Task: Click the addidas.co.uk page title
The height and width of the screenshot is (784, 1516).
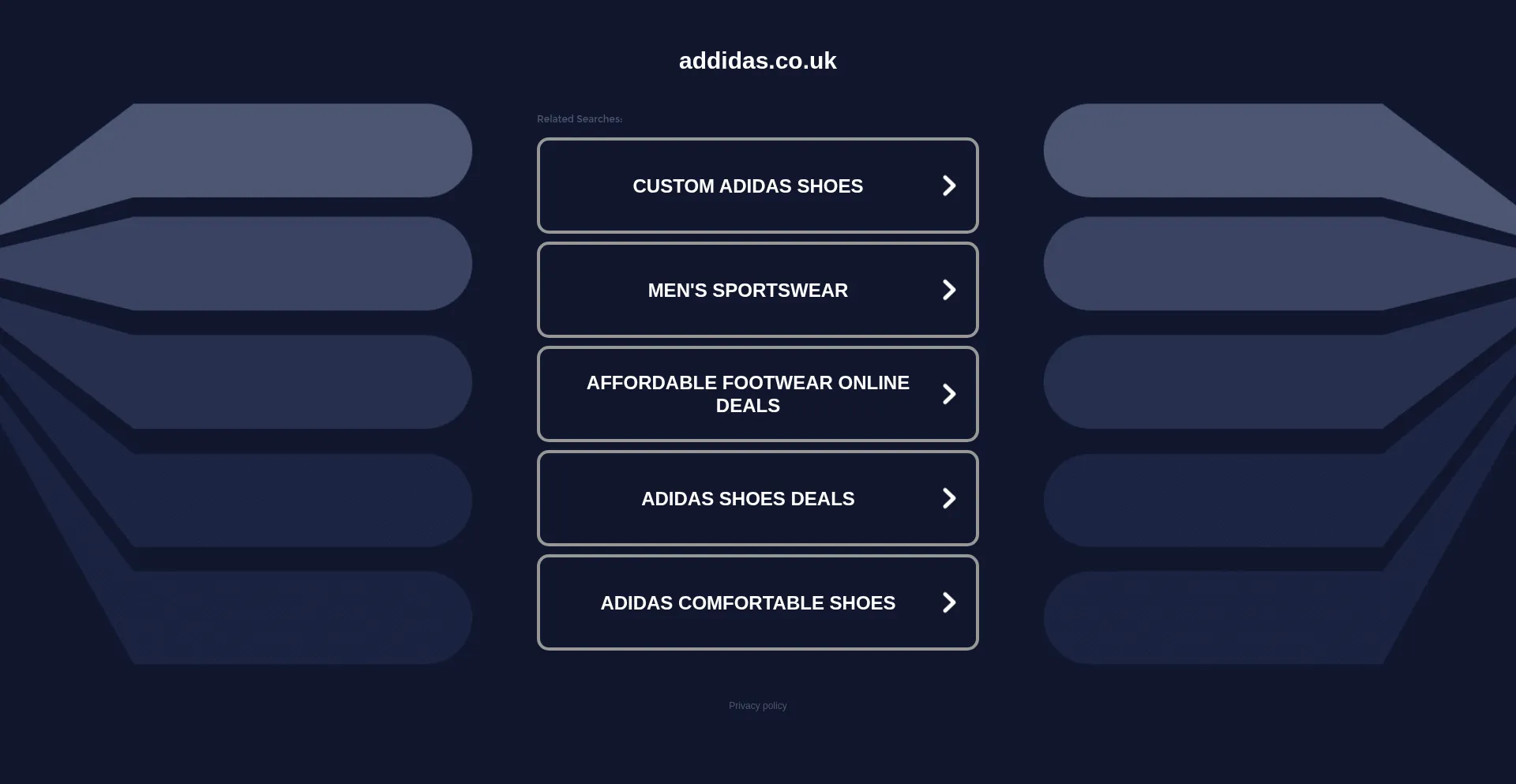Action: [x=757, y=60]
